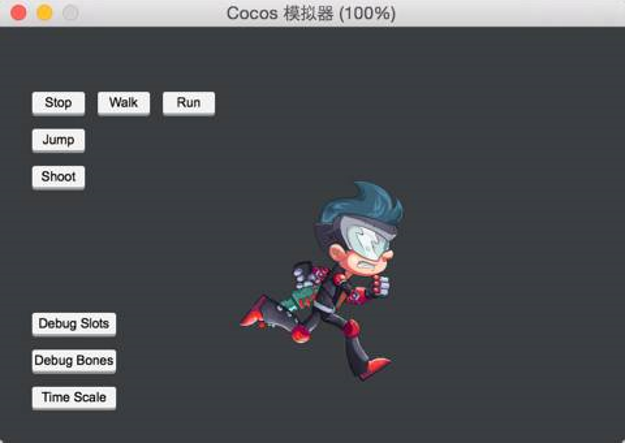Click the character's rear red boot
Screen dimensions: 625x444
[x=253, y=313]
